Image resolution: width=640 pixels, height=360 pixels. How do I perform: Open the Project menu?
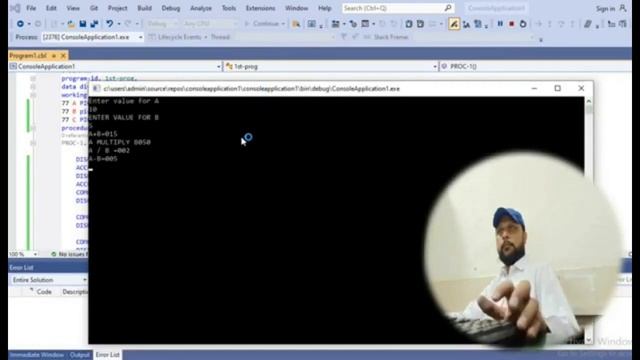tap(118, 8)
